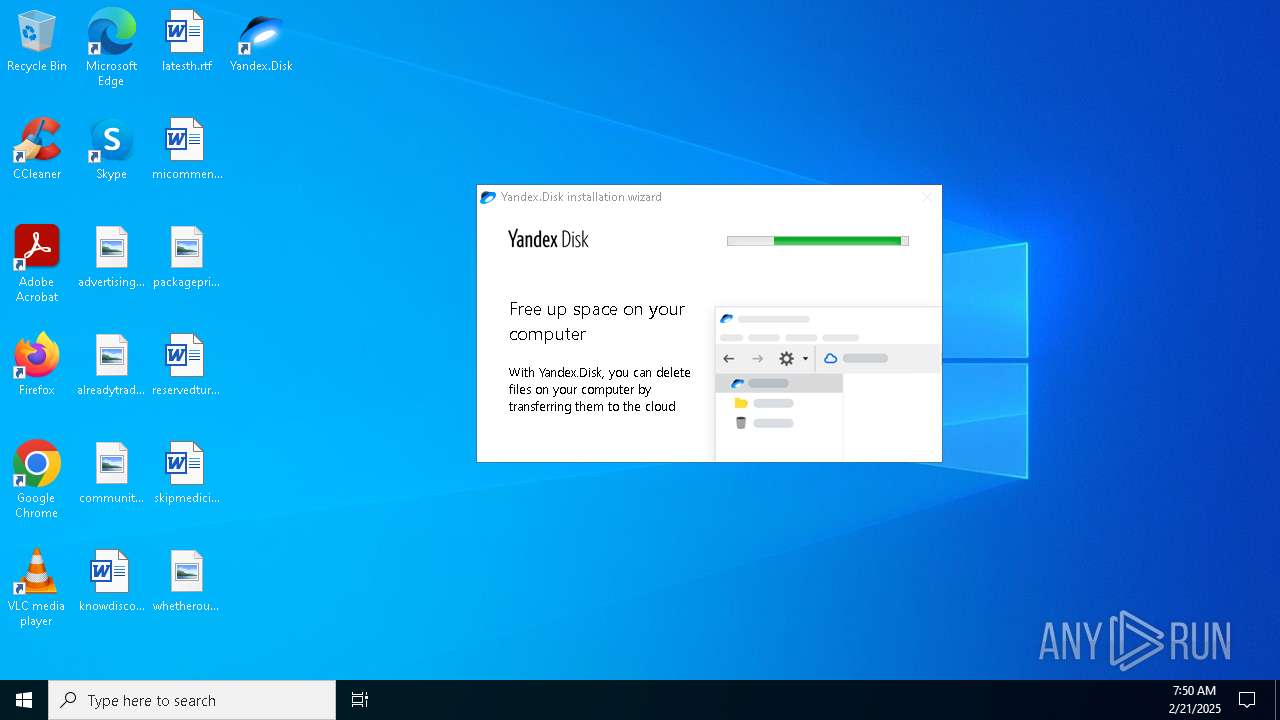
Task: Launch Google Chrome from desktop
Action: [x=37, y=480]
